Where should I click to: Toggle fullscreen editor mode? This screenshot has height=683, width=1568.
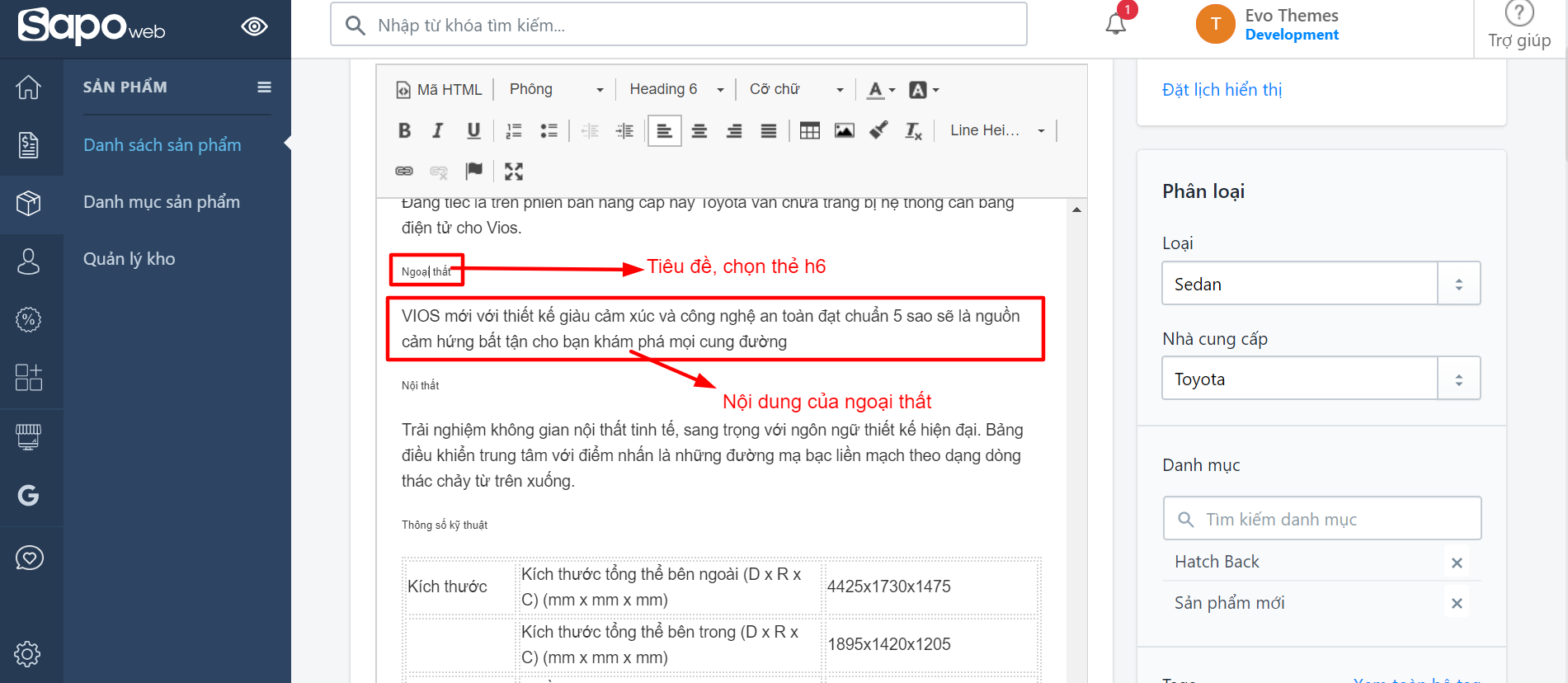tap(514, 171)
